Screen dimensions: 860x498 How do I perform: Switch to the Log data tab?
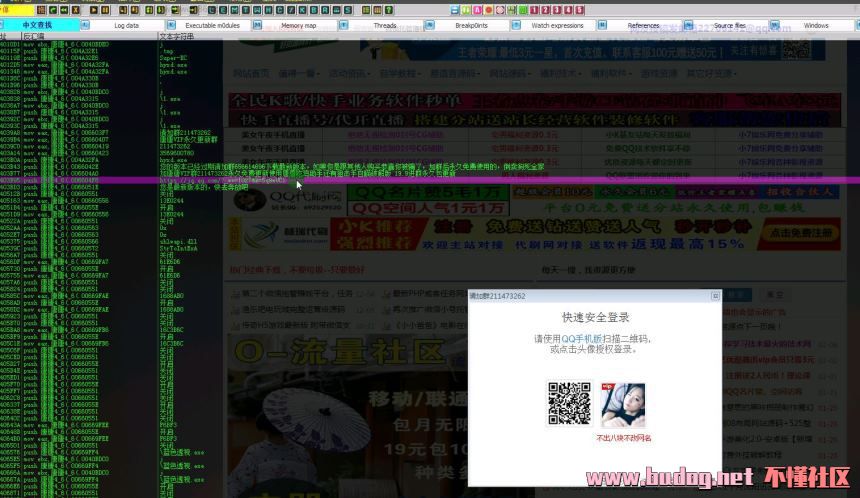tap(127, 25)
